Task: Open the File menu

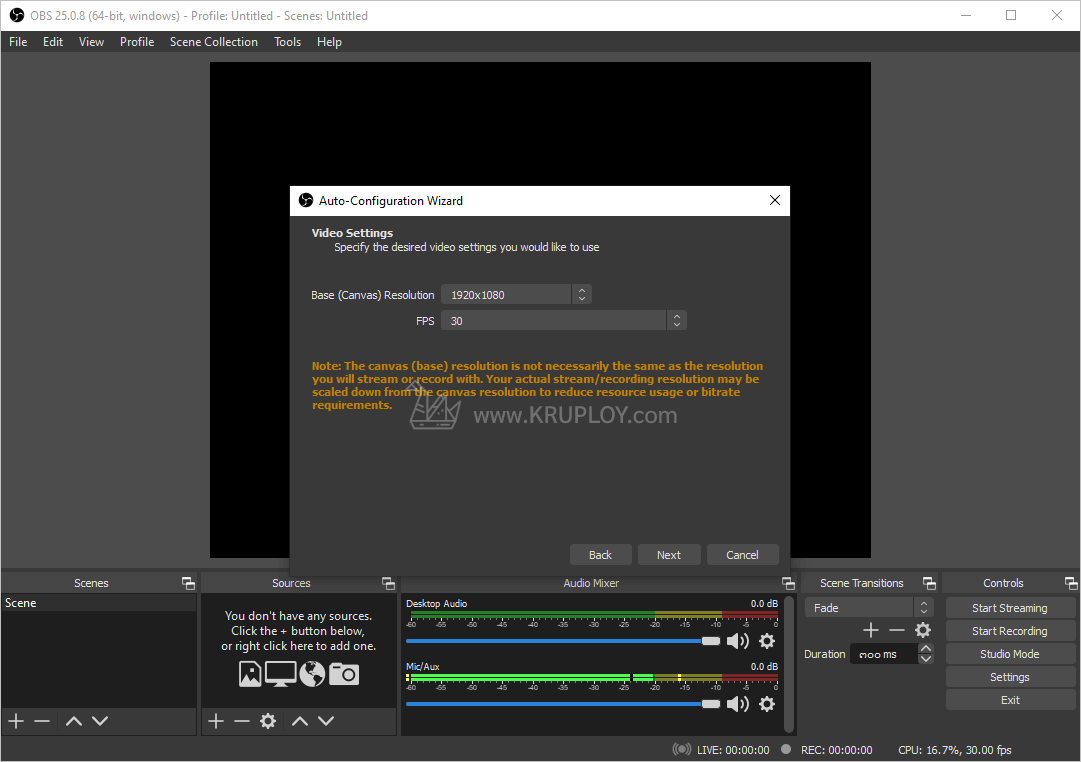Action: pyautogui.click(x=18, y=42)
